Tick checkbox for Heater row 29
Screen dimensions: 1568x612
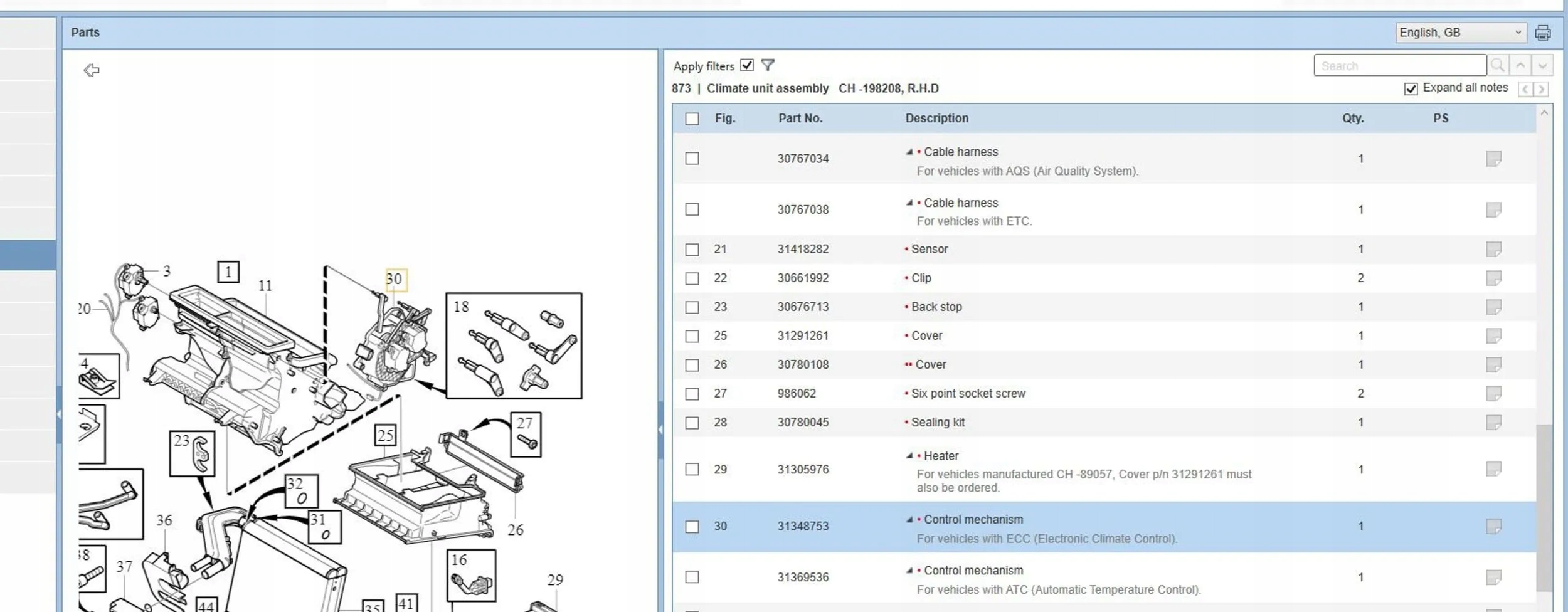692,469
